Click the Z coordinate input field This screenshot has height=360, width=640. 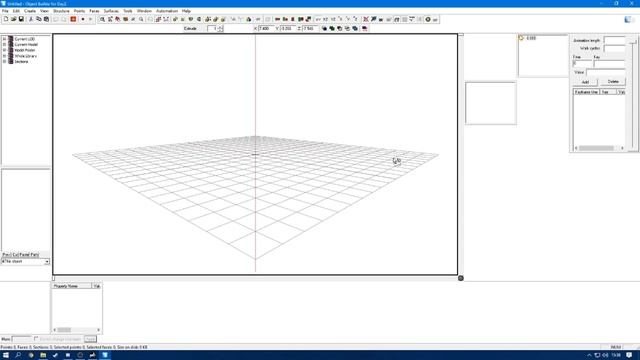pyautogui.click(x=310, y=29)
